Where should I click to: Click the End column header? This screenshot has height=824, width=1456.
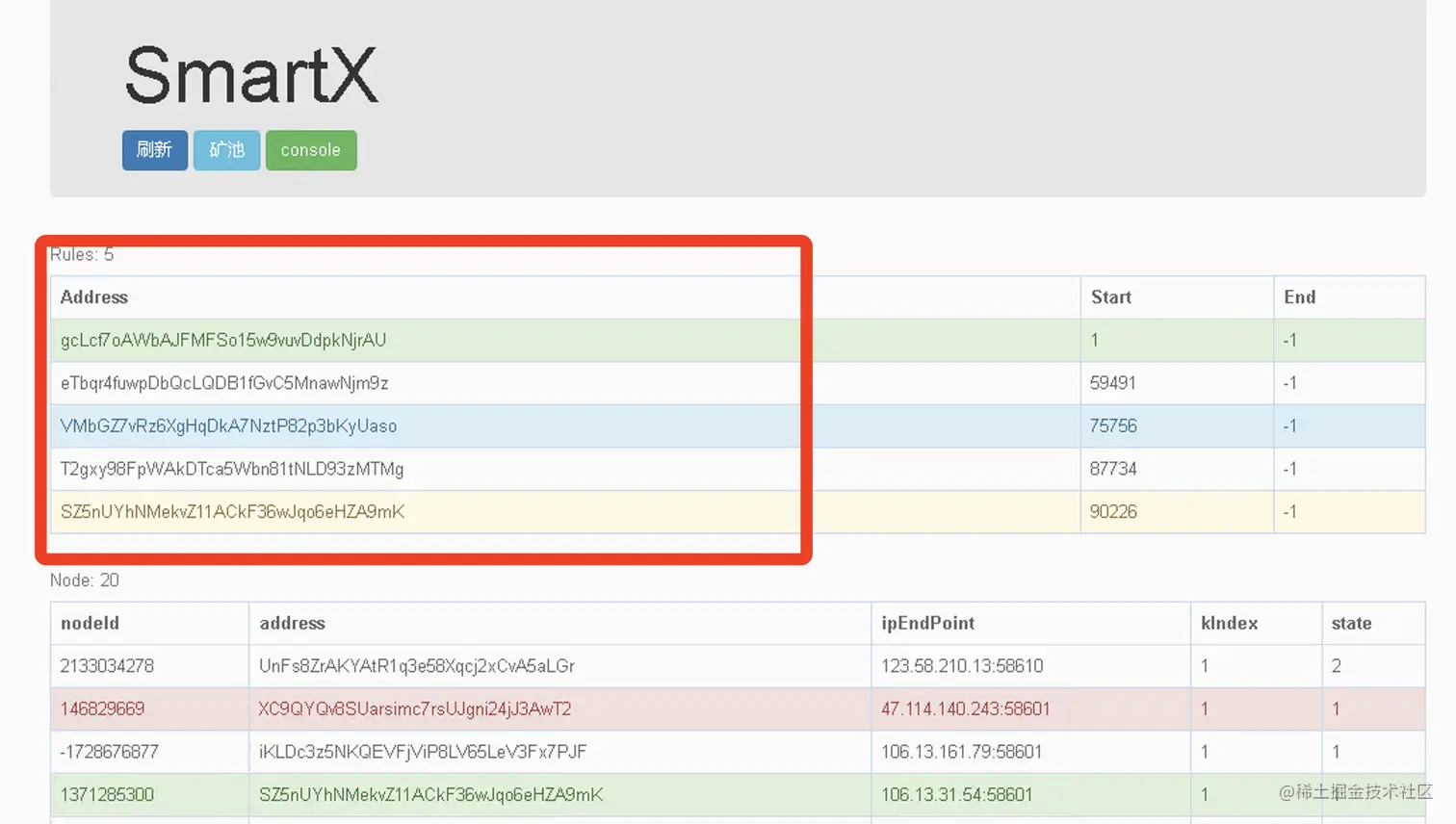tap(1299, 297)
